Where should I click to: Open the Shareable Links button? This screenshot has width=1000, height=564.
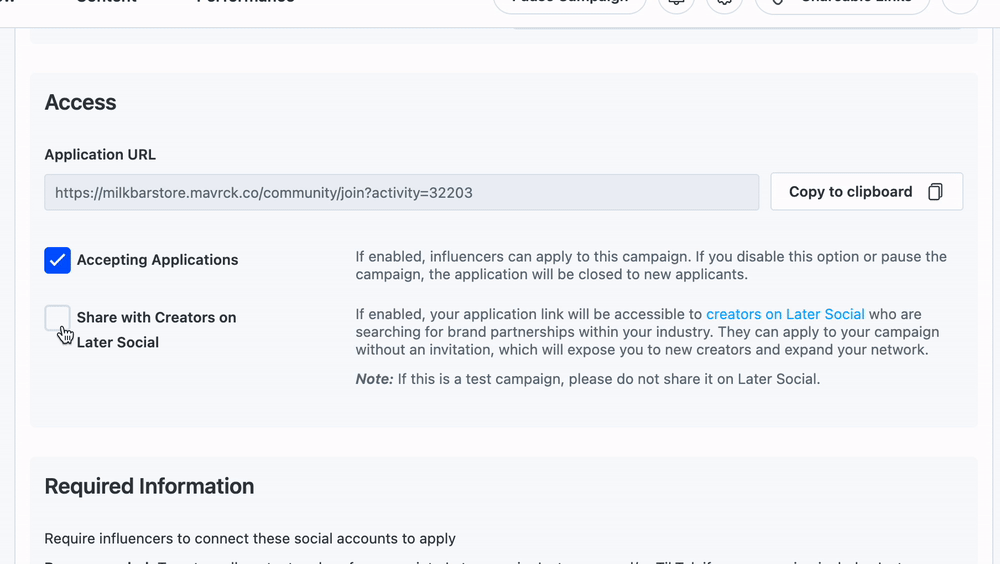(x=842, y=3)
